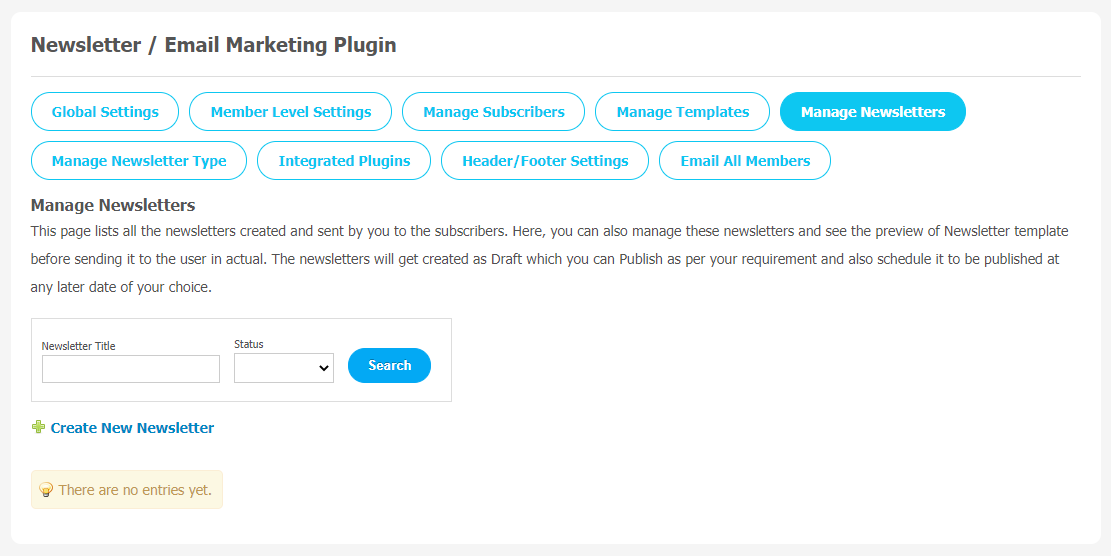1111x556 pixels.
Task: Open the Email All Members tab
Action: (x=745, y=161)
